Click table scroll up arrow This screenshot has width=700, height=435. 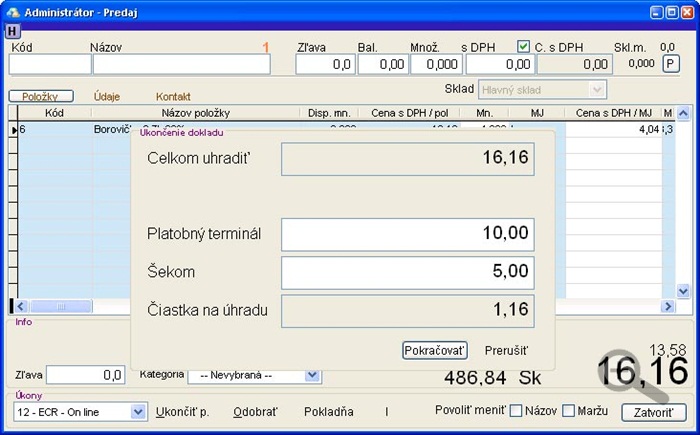pyautogui.click(x=683, y=113)
